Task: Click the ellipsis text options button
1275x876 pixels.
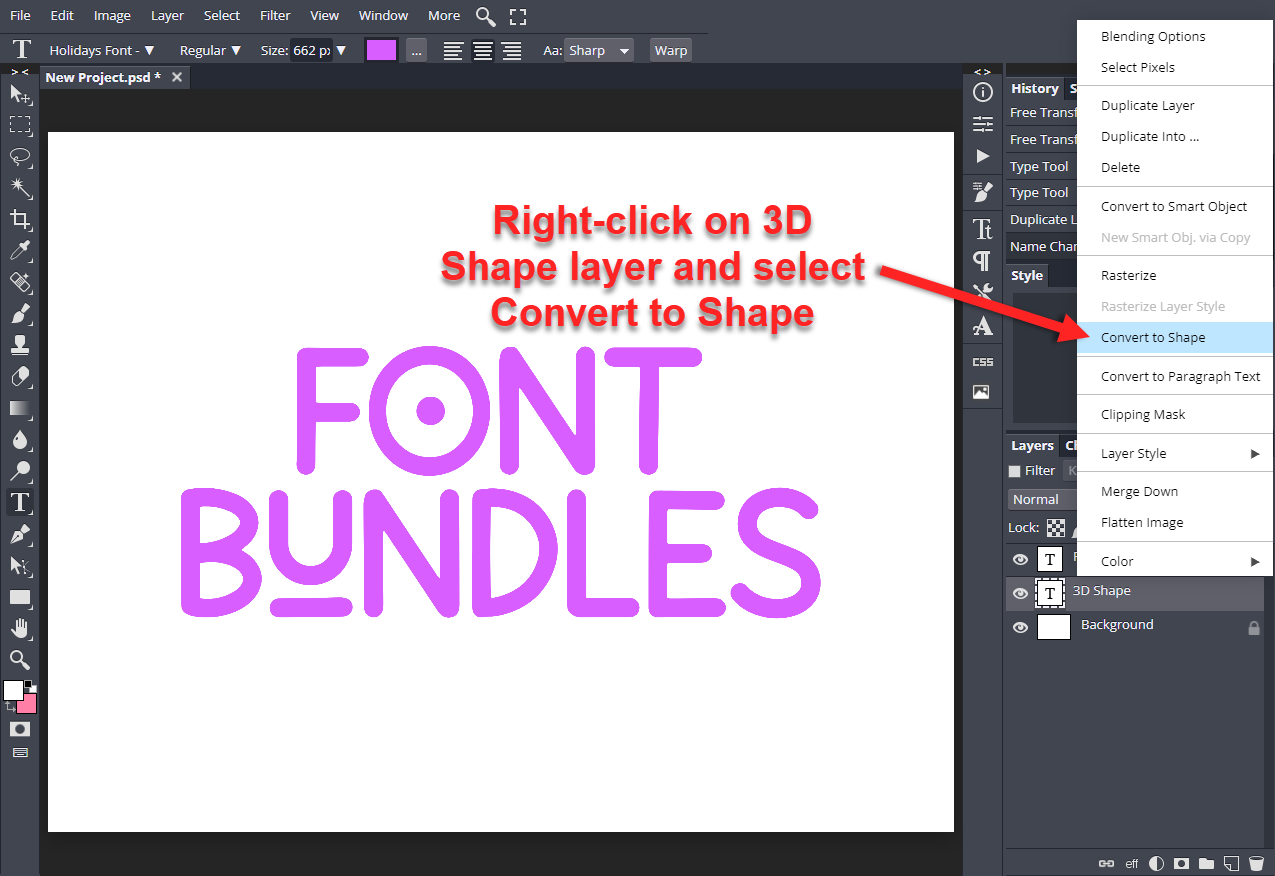Action: tap(417, 50)
